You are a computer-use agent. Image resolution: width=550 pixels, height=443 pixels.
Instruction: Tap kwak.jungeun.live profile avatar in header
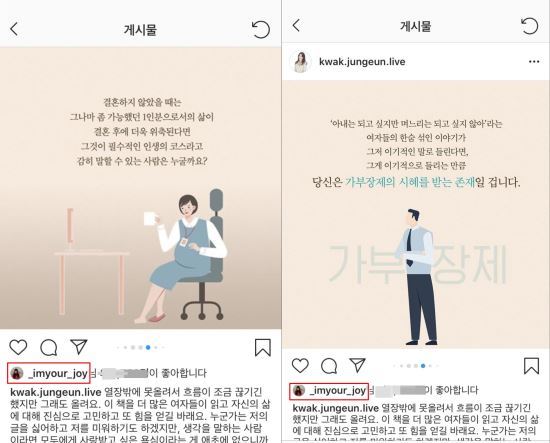pos(301,62)
